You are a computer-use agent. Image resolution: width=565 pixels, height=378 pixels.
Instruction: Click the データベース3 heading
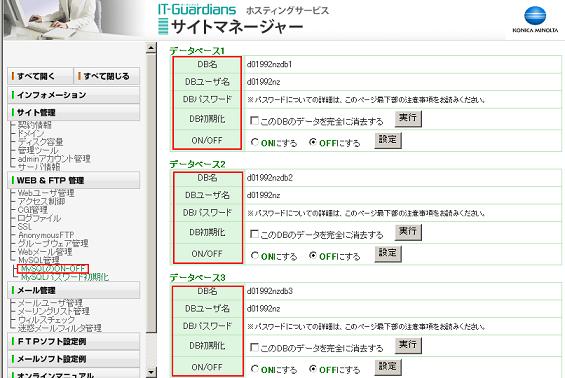click(197, 277)
